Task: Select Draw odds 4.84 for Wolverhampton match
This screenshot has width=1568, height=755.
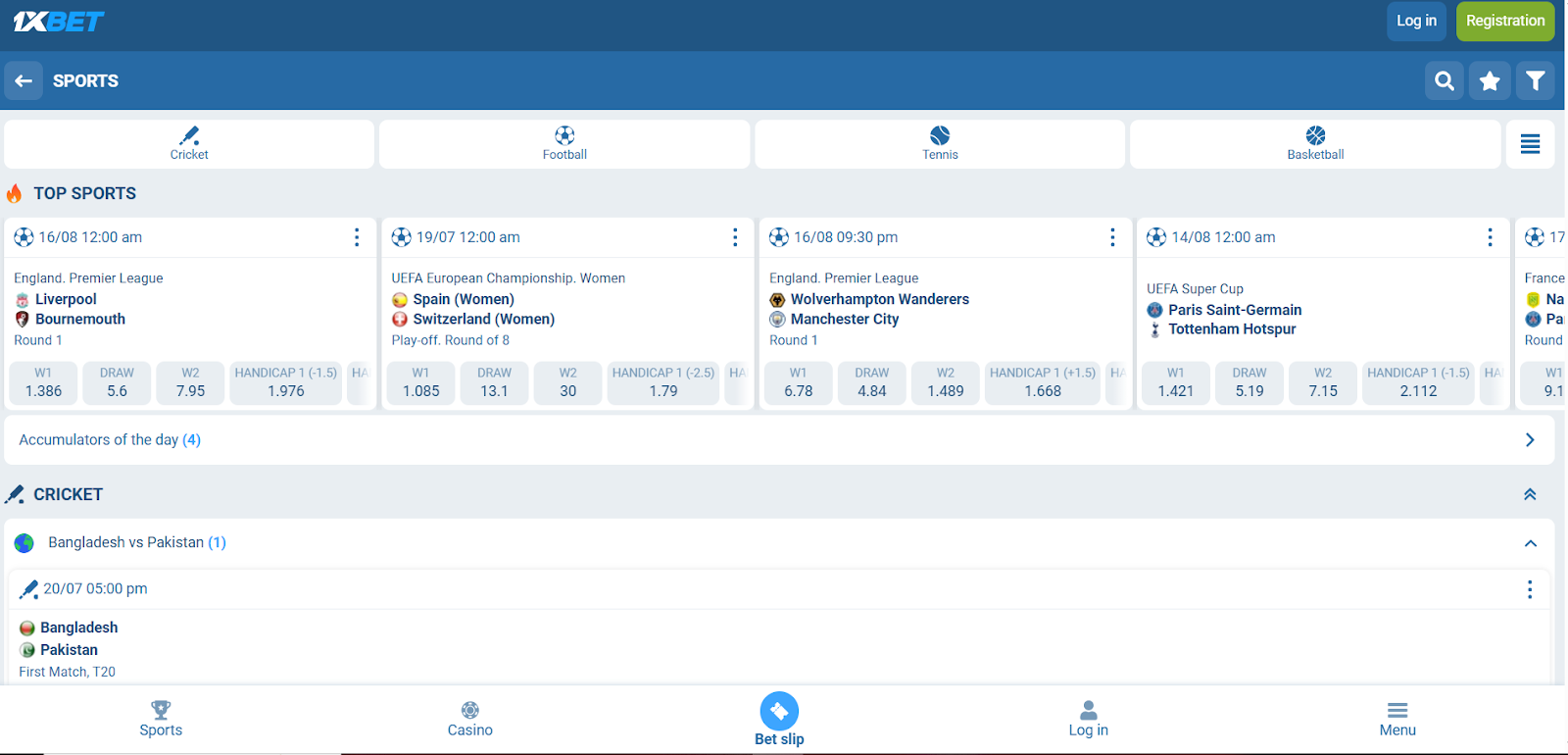Action: click(x=871, y=382)
